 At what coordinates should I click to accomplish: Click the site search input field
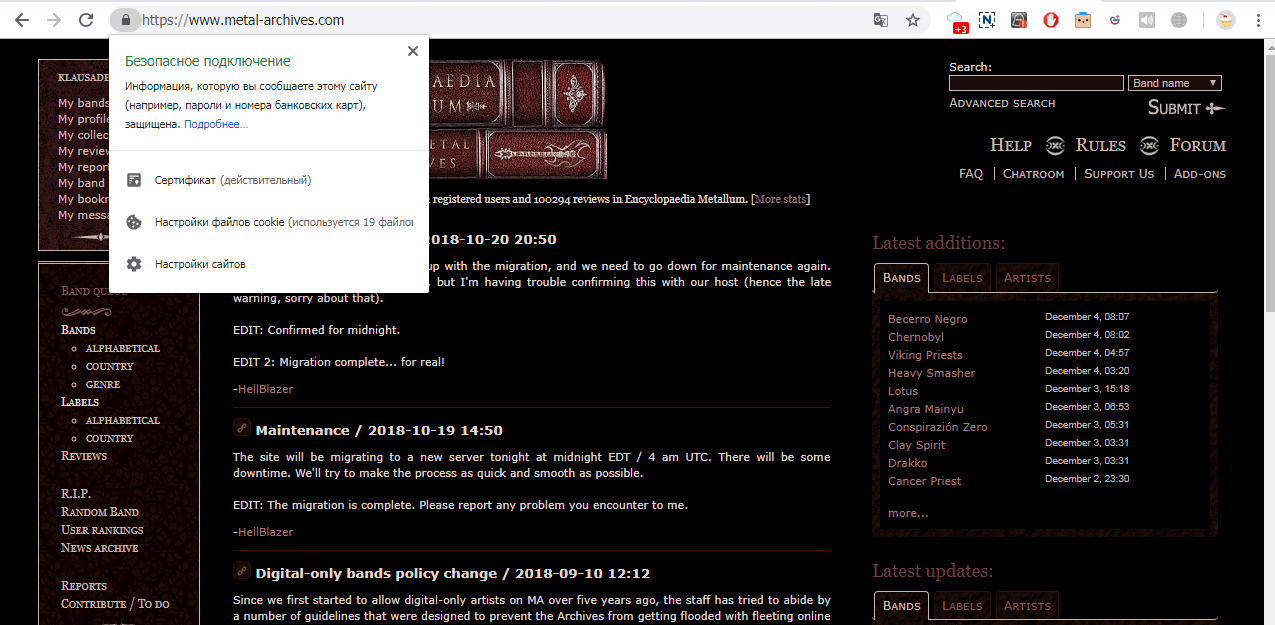pyautogui.click(x=1036, y=83)
